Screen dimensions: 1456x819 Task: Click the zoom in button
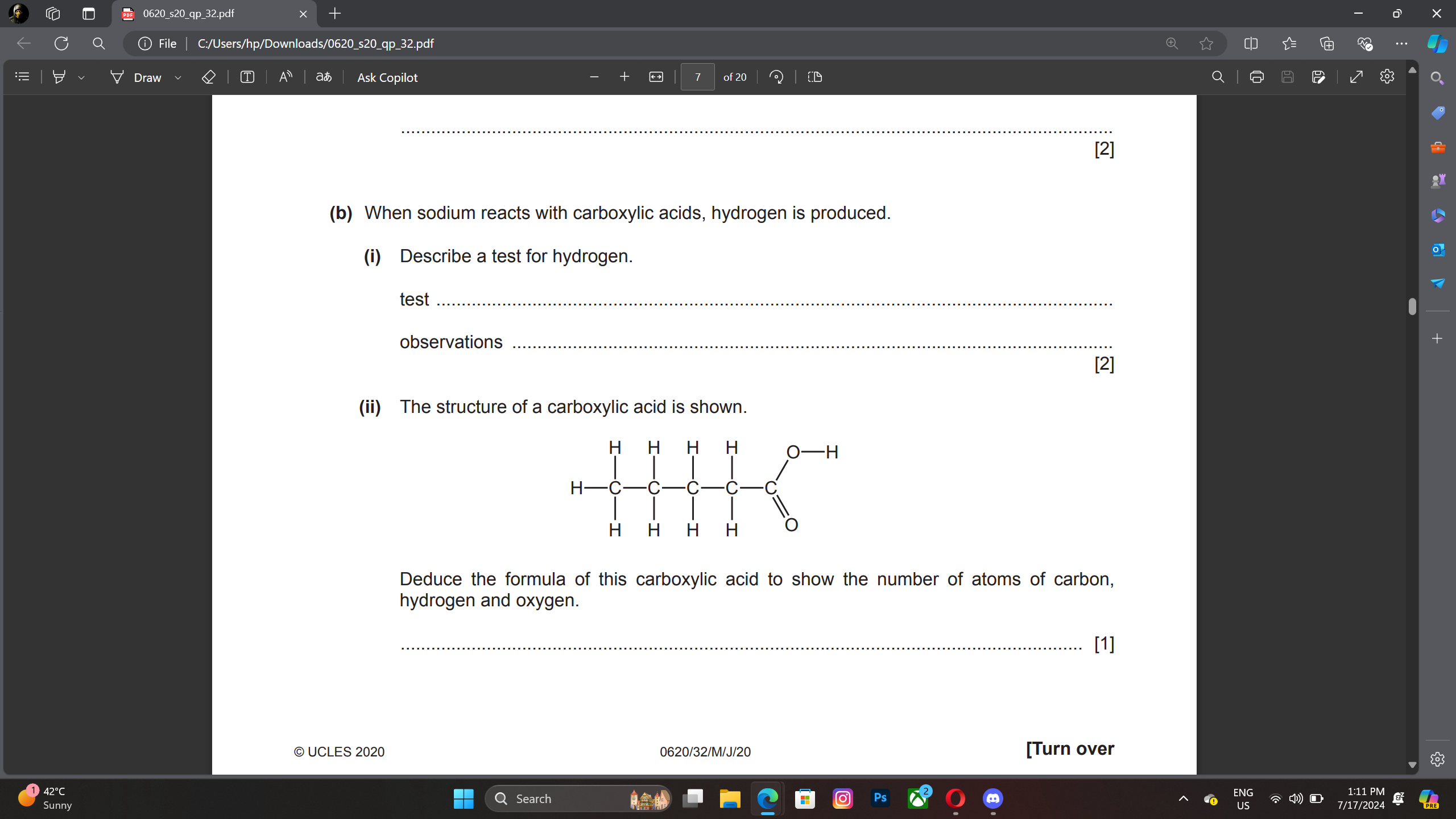click(624, 77)
